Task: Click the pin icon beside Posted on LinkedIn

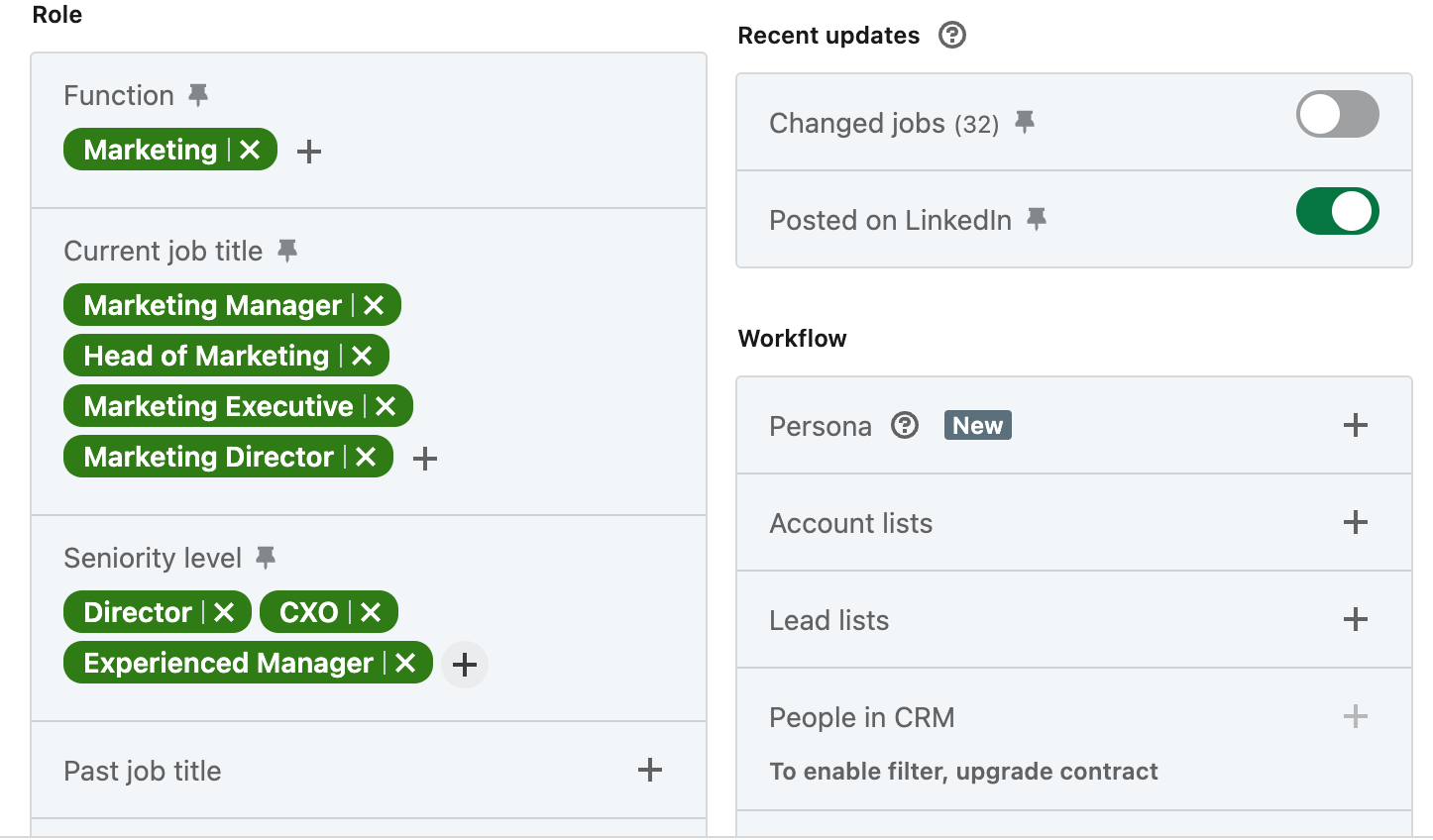Action: click(x=1037, y=219)
